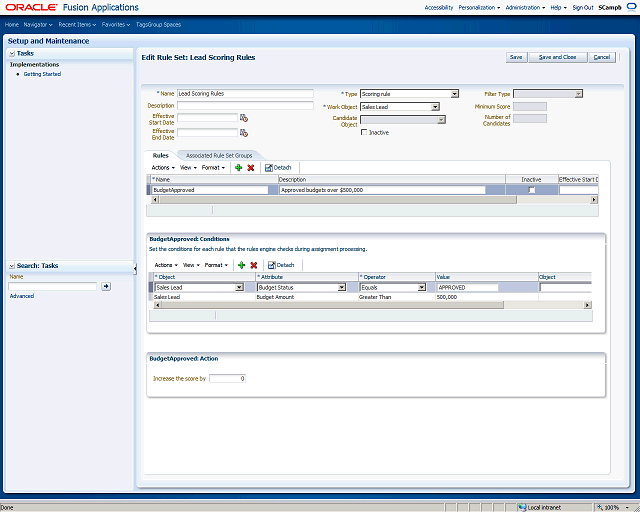Open the status bar zoom level control
640x512 pixels.
click(613, 508)
